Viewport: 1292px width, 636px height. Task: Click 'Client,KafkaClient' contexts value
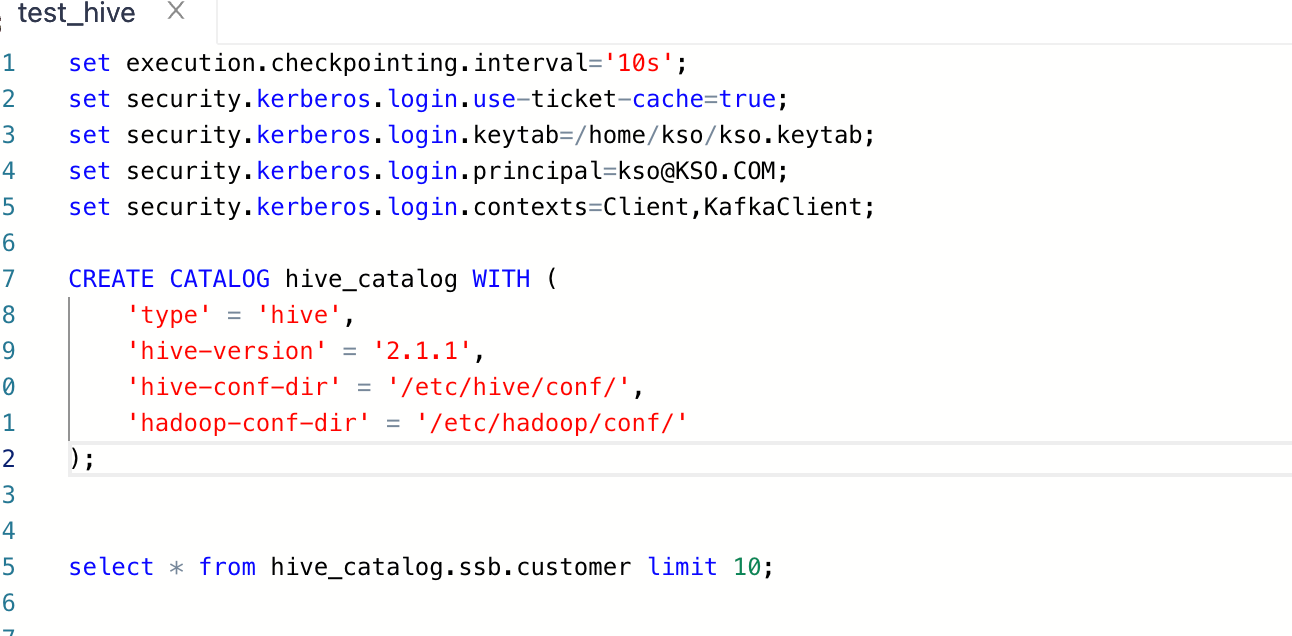733,207
